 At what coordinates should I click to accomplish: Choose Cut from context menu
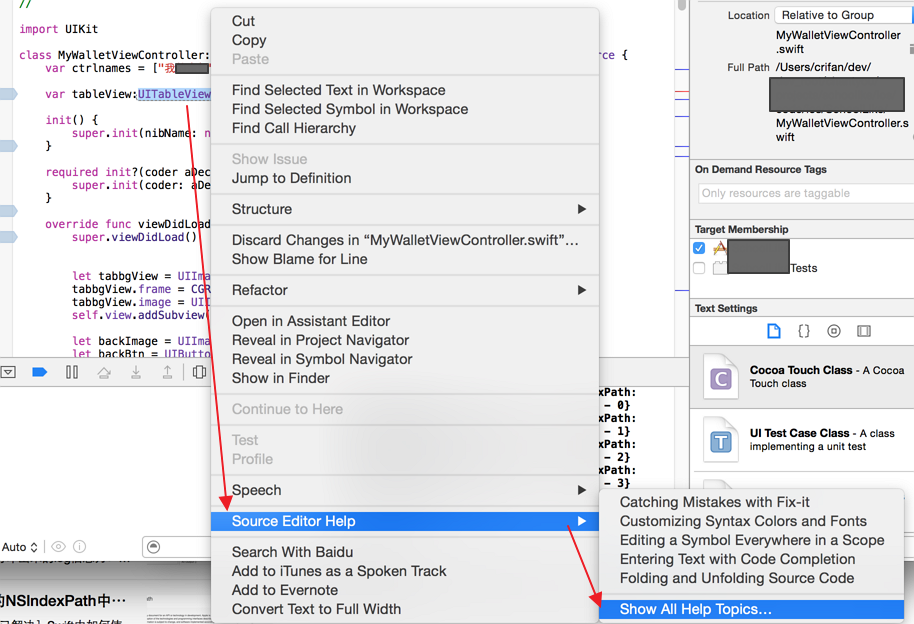[x=405, y=21]
